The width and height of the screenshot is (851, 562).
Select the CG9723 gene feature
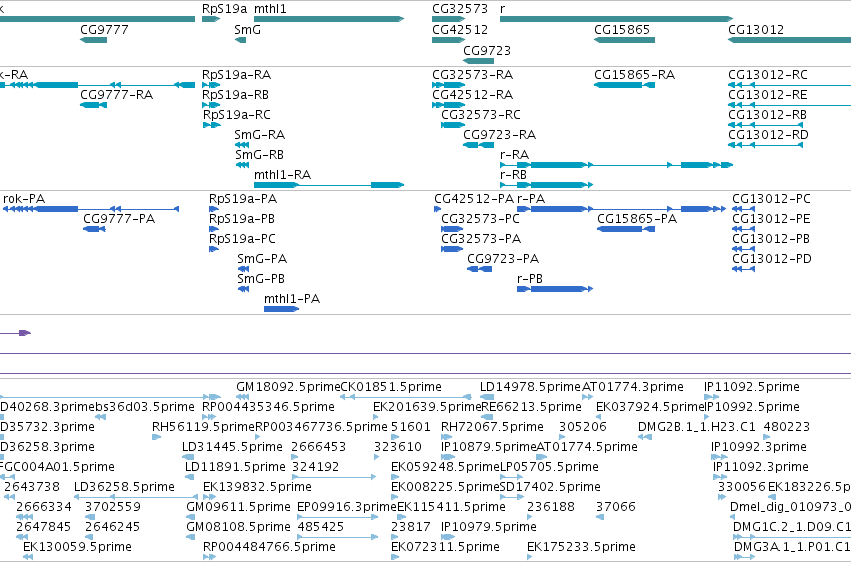478,61
